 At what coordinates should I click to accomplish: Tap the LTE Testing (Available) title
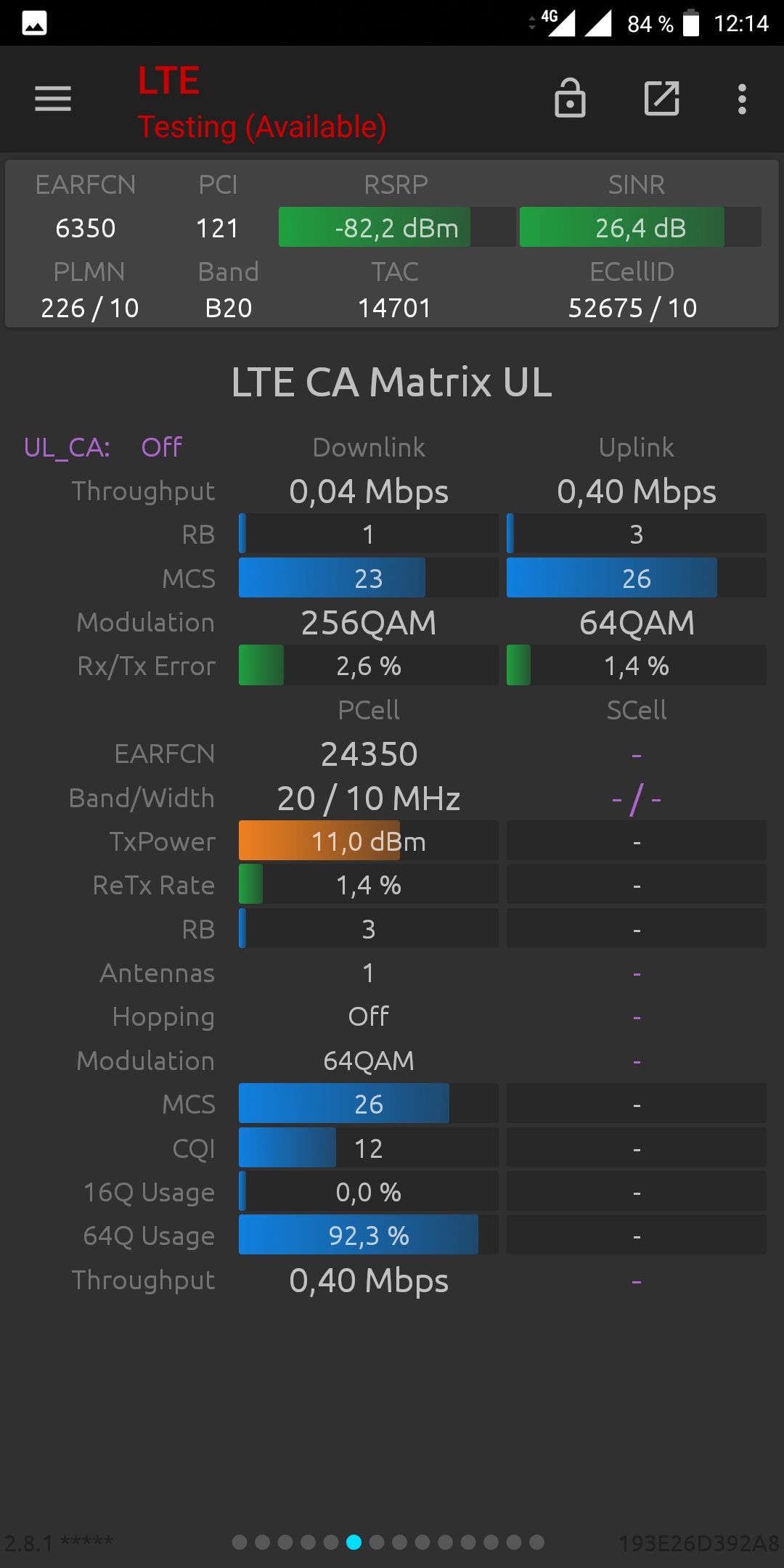[262, 102]
